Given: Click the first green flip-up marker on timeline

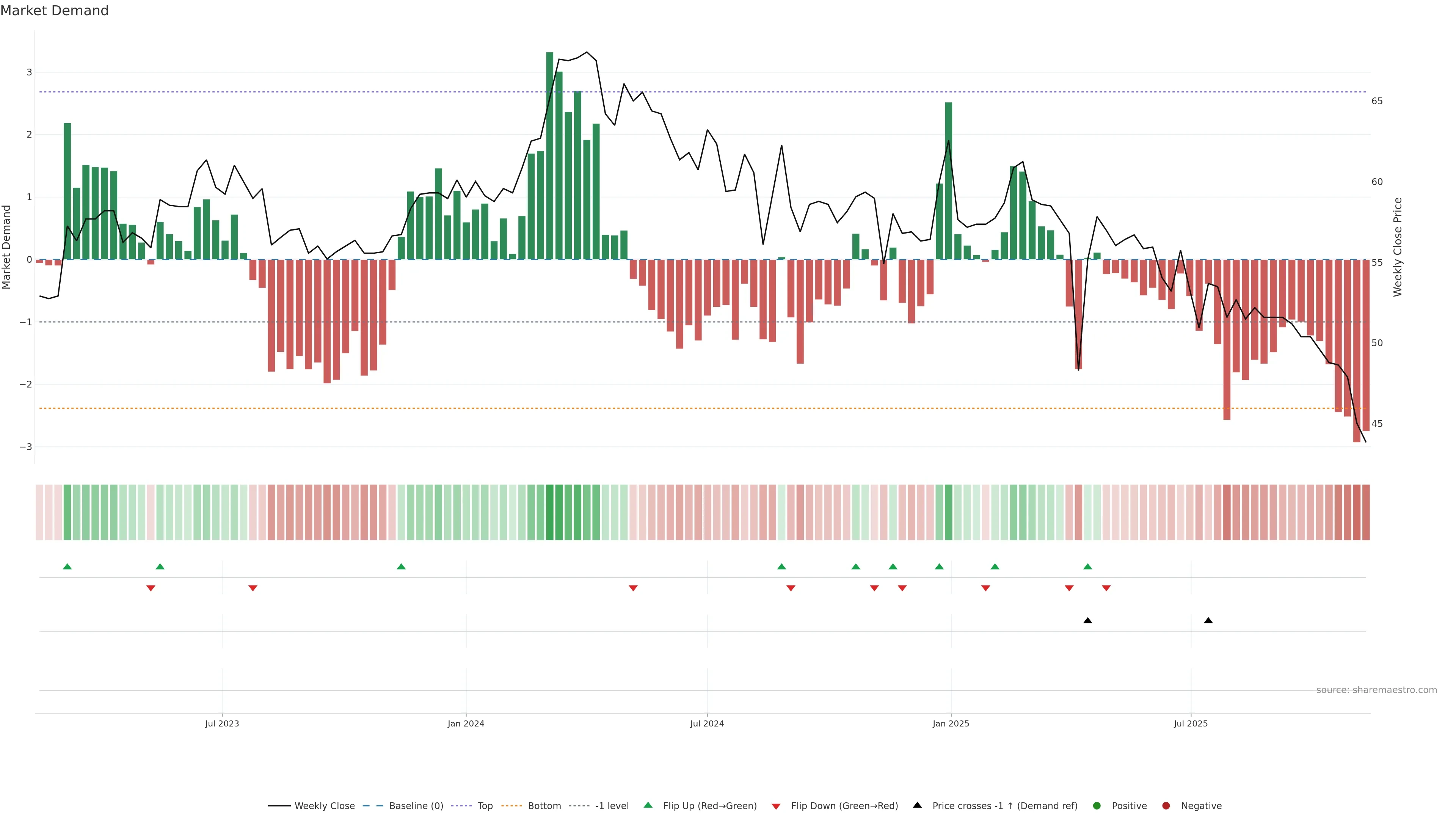Looking at the screenshot, I should click(67, 566).
